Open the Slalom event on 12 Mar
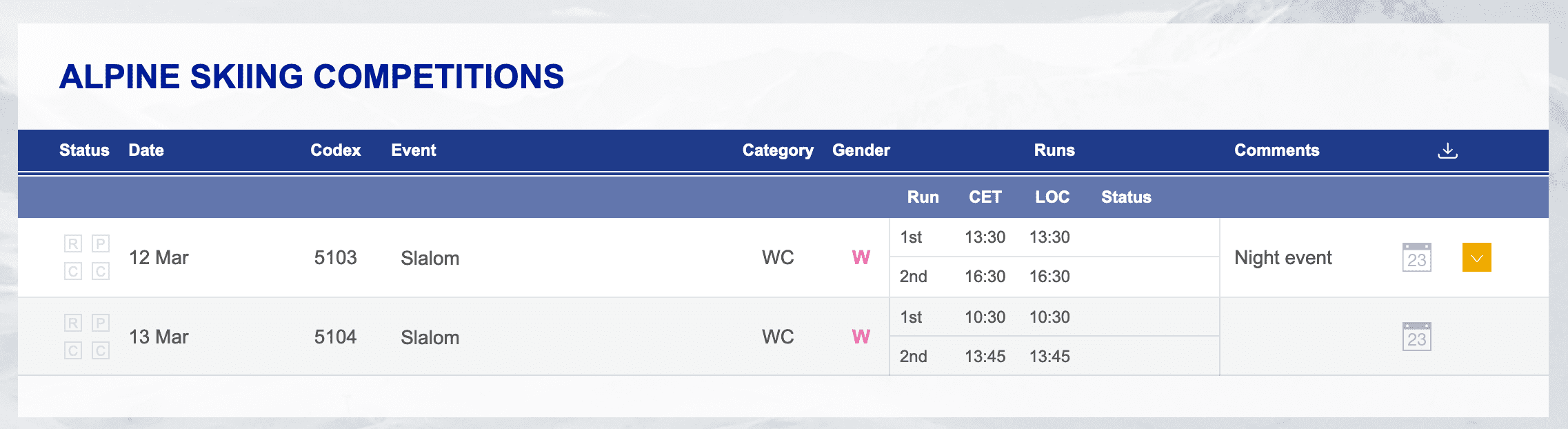 tap(430, 258)
